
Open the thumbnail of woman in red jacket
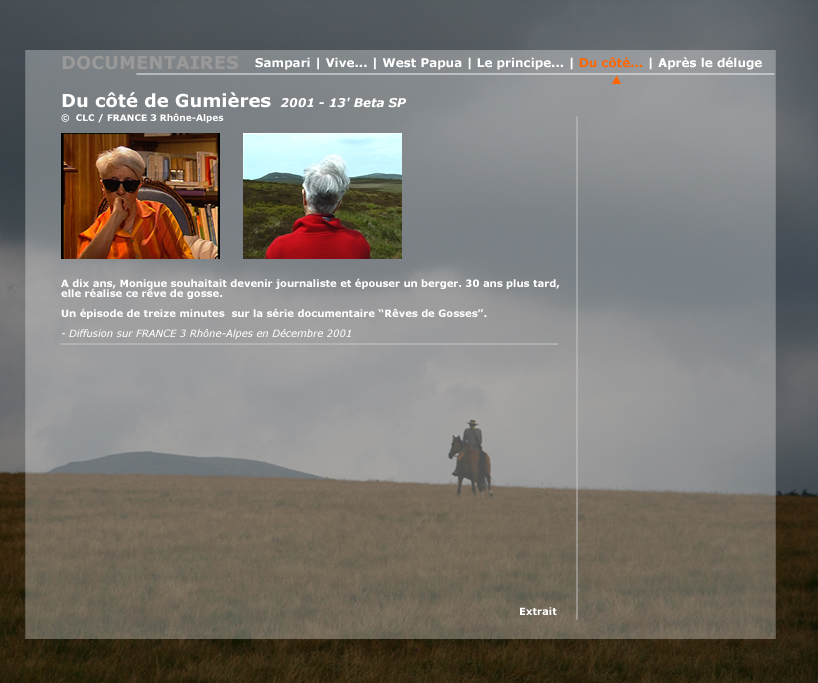pyautogui.click(x=322, y=196)
